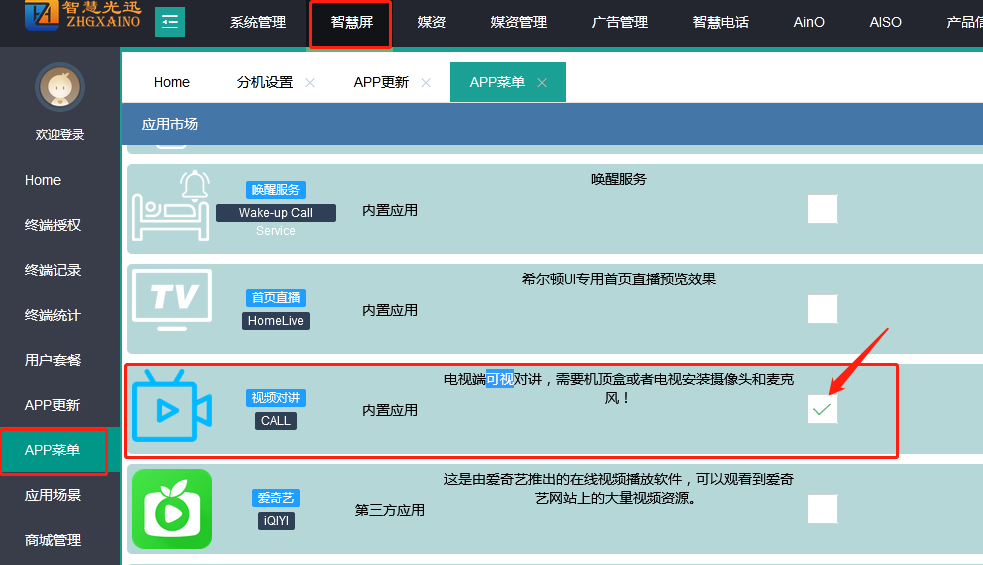Uncheck the 视频对讲 CALL checkbox
The height and width of the screenshot is (565, 983).
822,409
